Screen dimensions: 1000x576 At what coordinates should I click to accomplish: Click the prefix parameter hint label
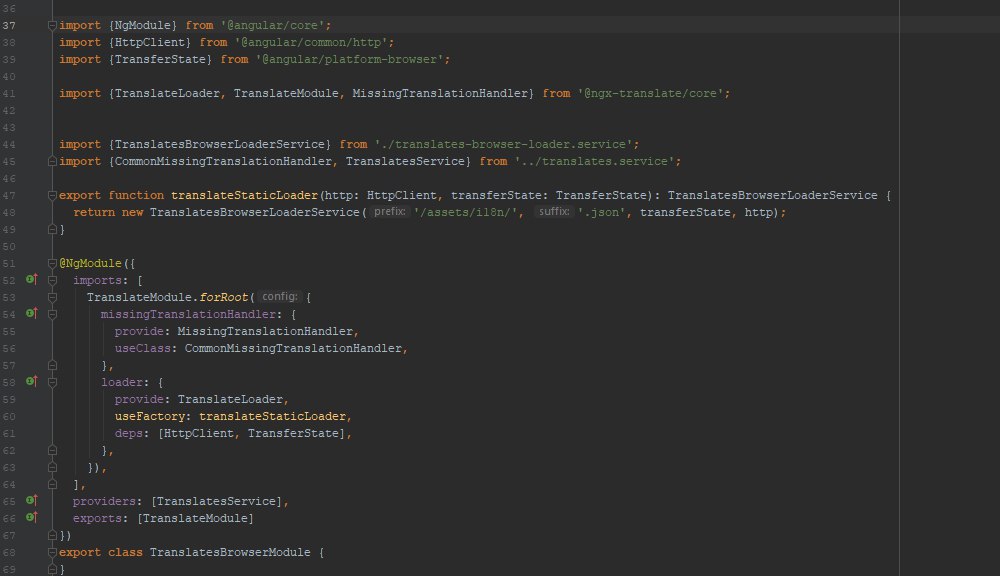(x=390, y=212)
